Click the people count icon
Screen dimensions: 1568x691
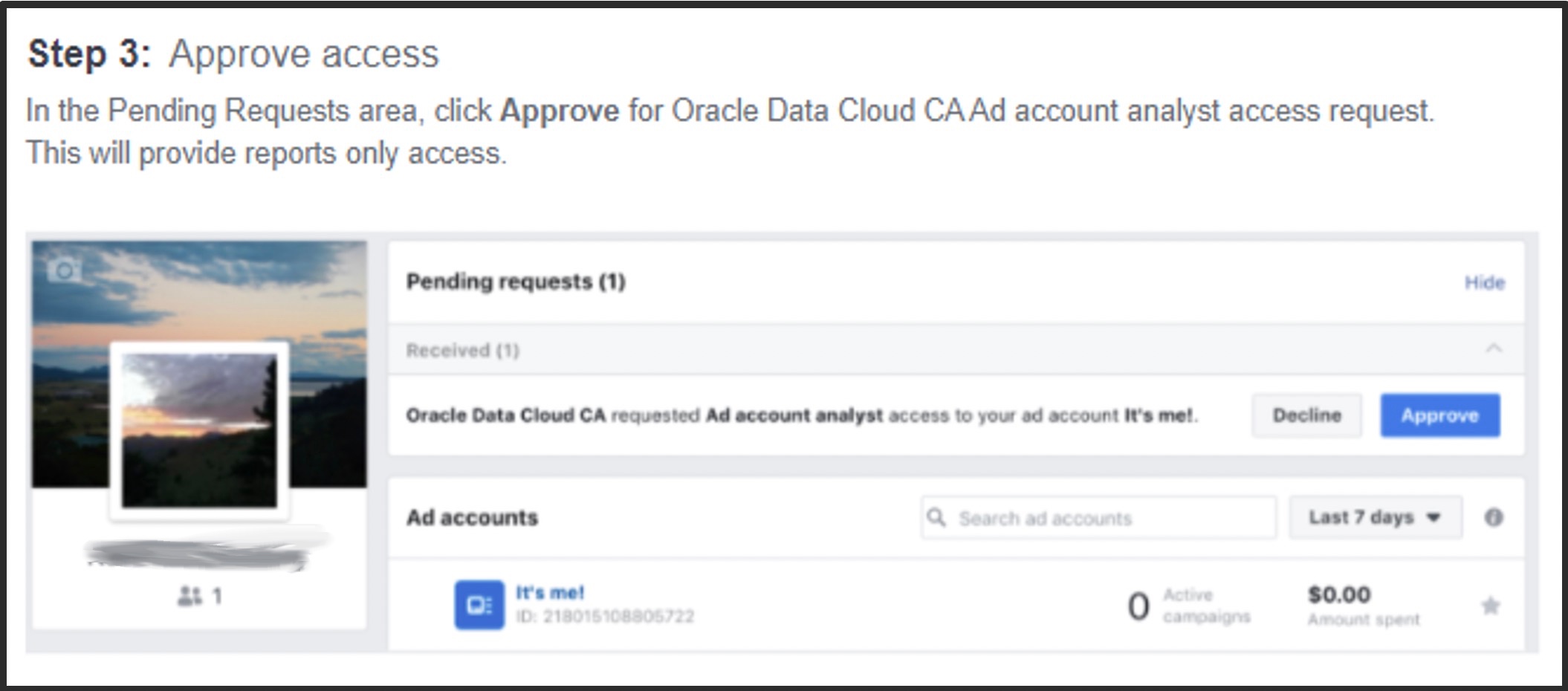pyautogui.click(x=189, y=595)
